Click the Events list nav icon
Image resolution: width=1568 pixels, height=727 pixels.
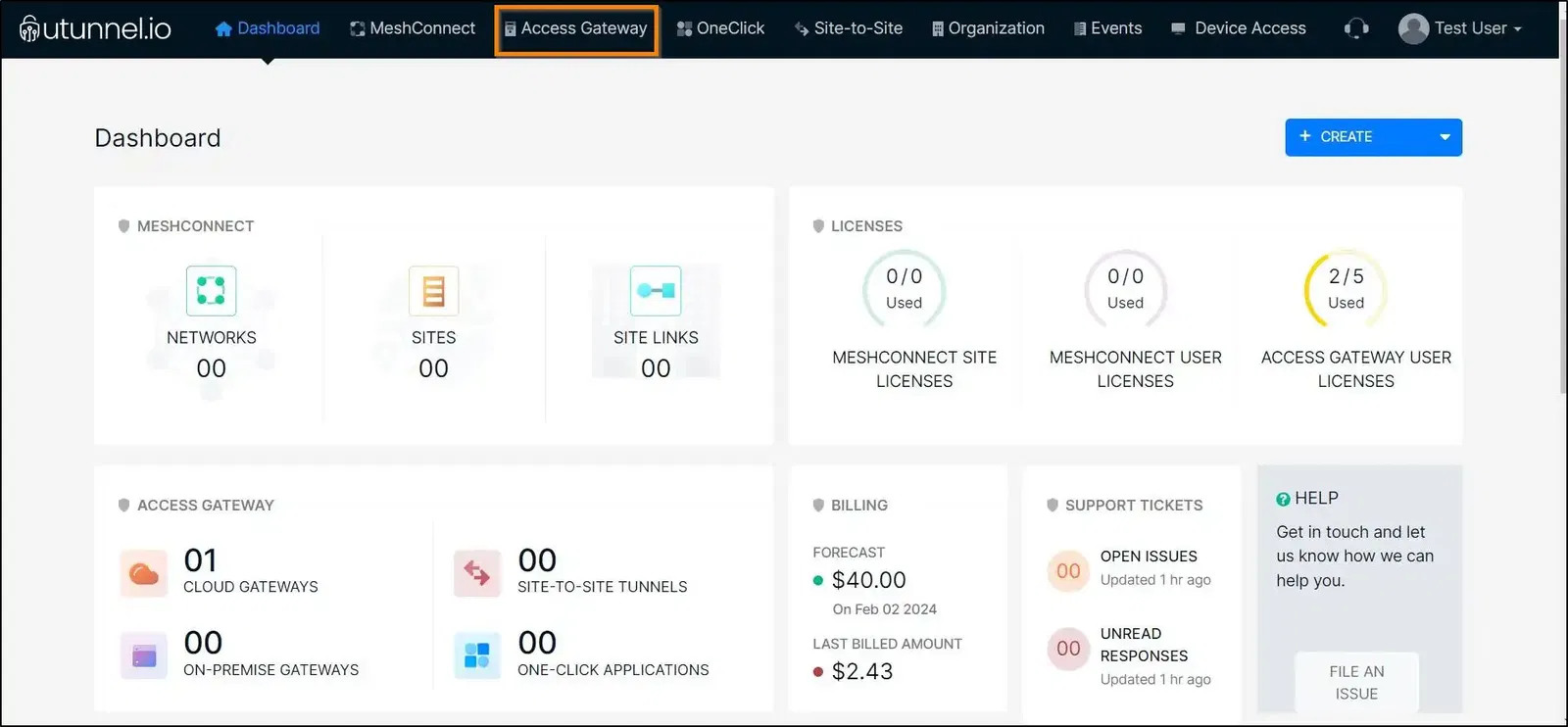(x=1080, y=29)
